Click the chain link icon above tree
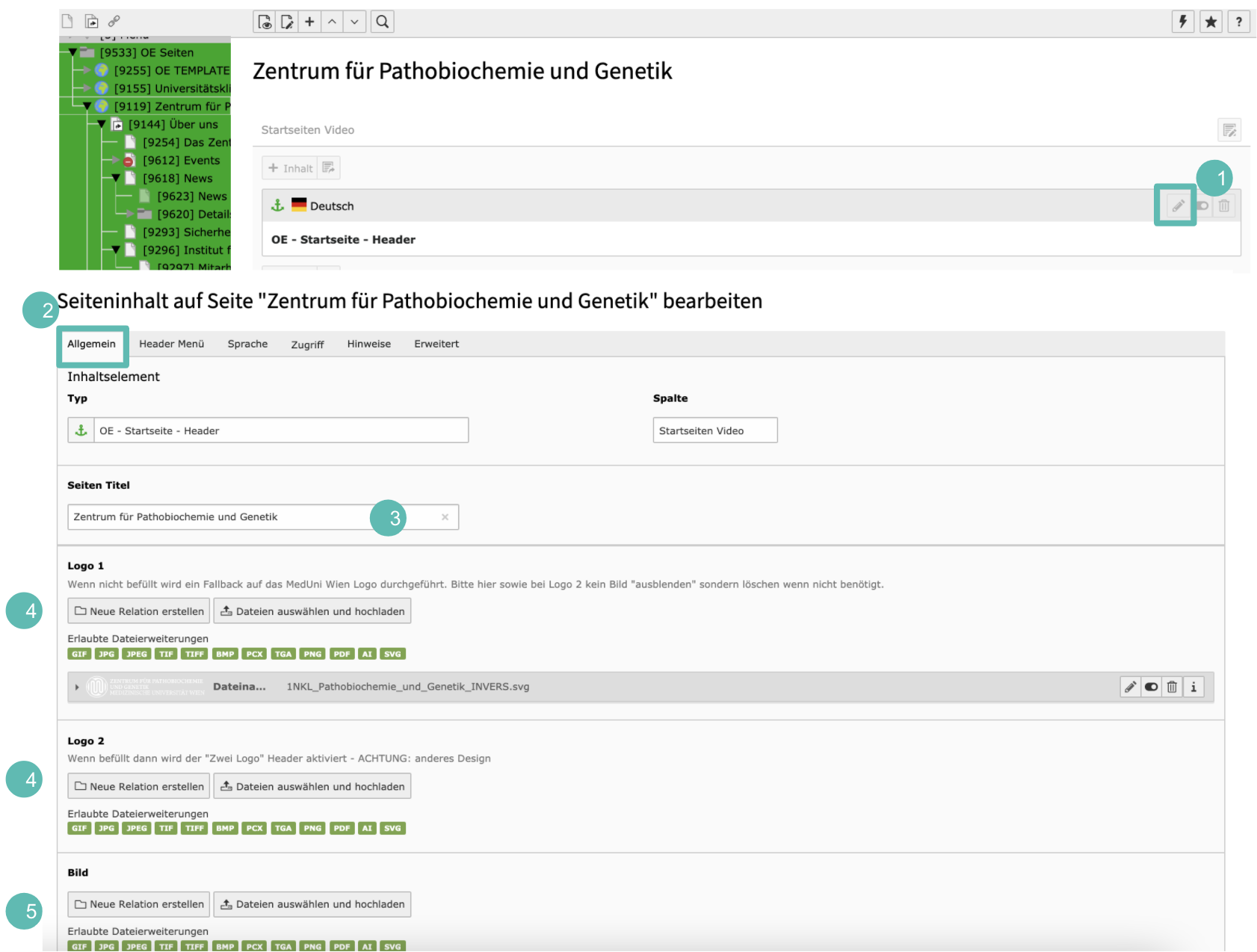1257x952 pixels. point(114,21)
